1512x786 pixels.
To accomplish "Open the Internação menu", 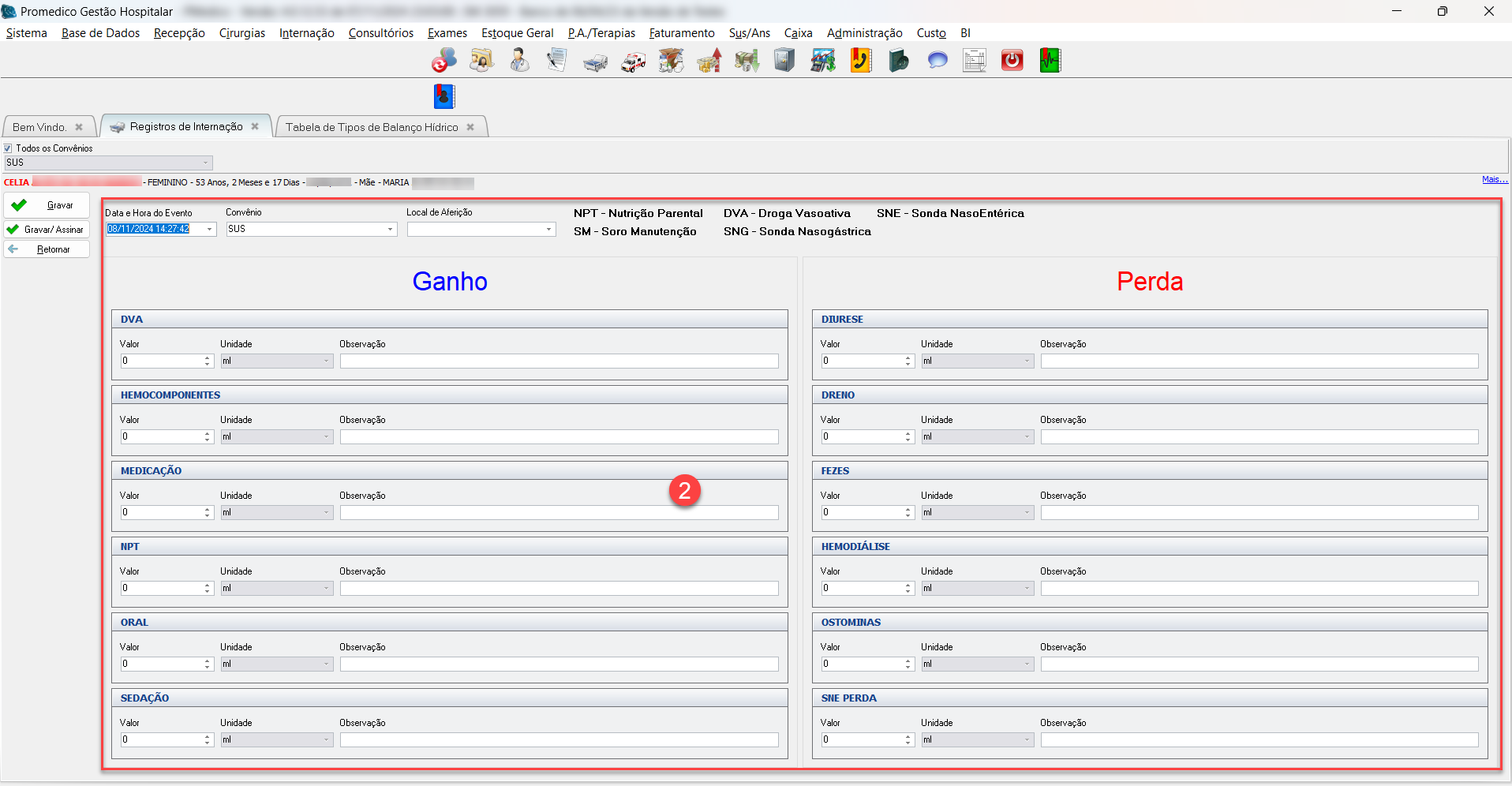I will pyautogui.click(x=306, y=33).
